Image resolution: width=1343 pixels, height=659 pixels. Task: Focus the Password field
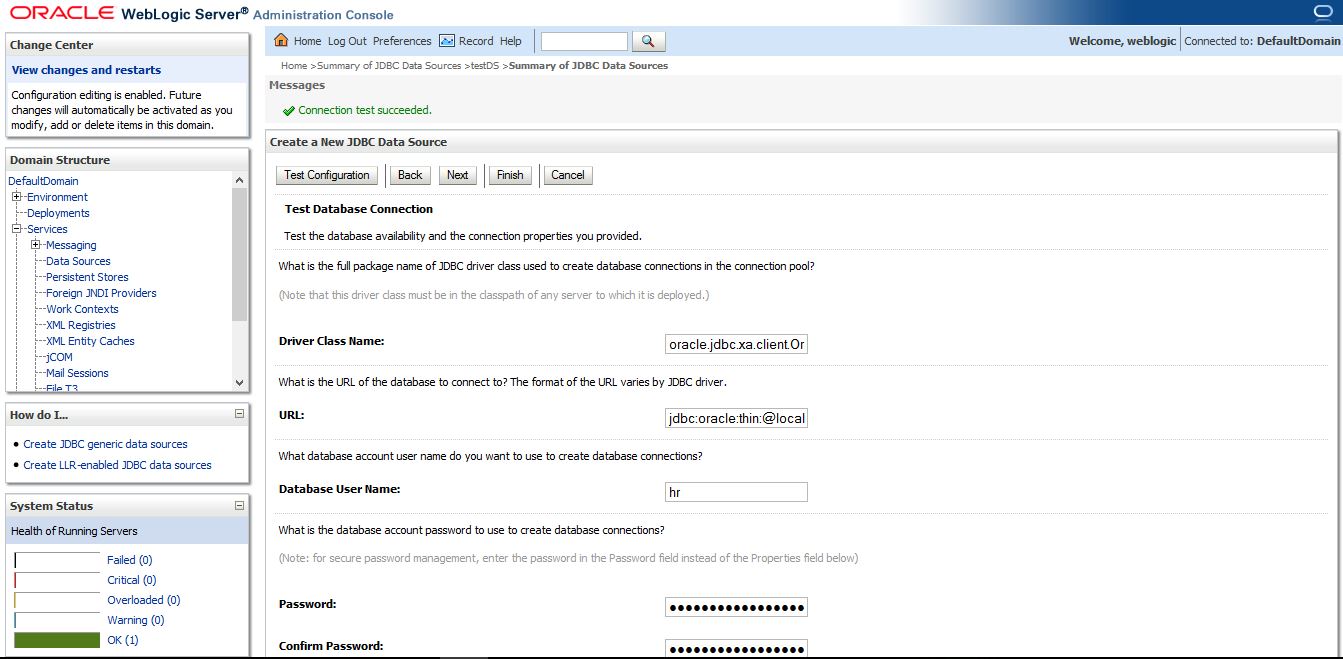click(736, 607)
